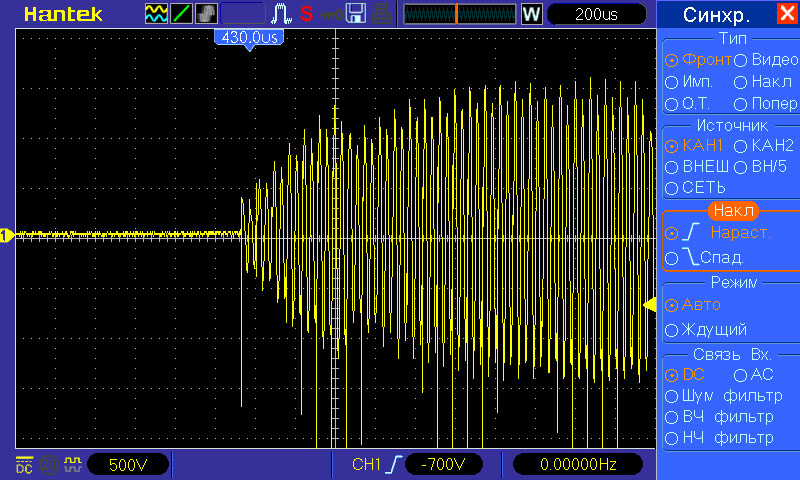Click the CH1 trigger channel label
The height and width of the screenshot is (480, 800).
[x=366, y=464]
